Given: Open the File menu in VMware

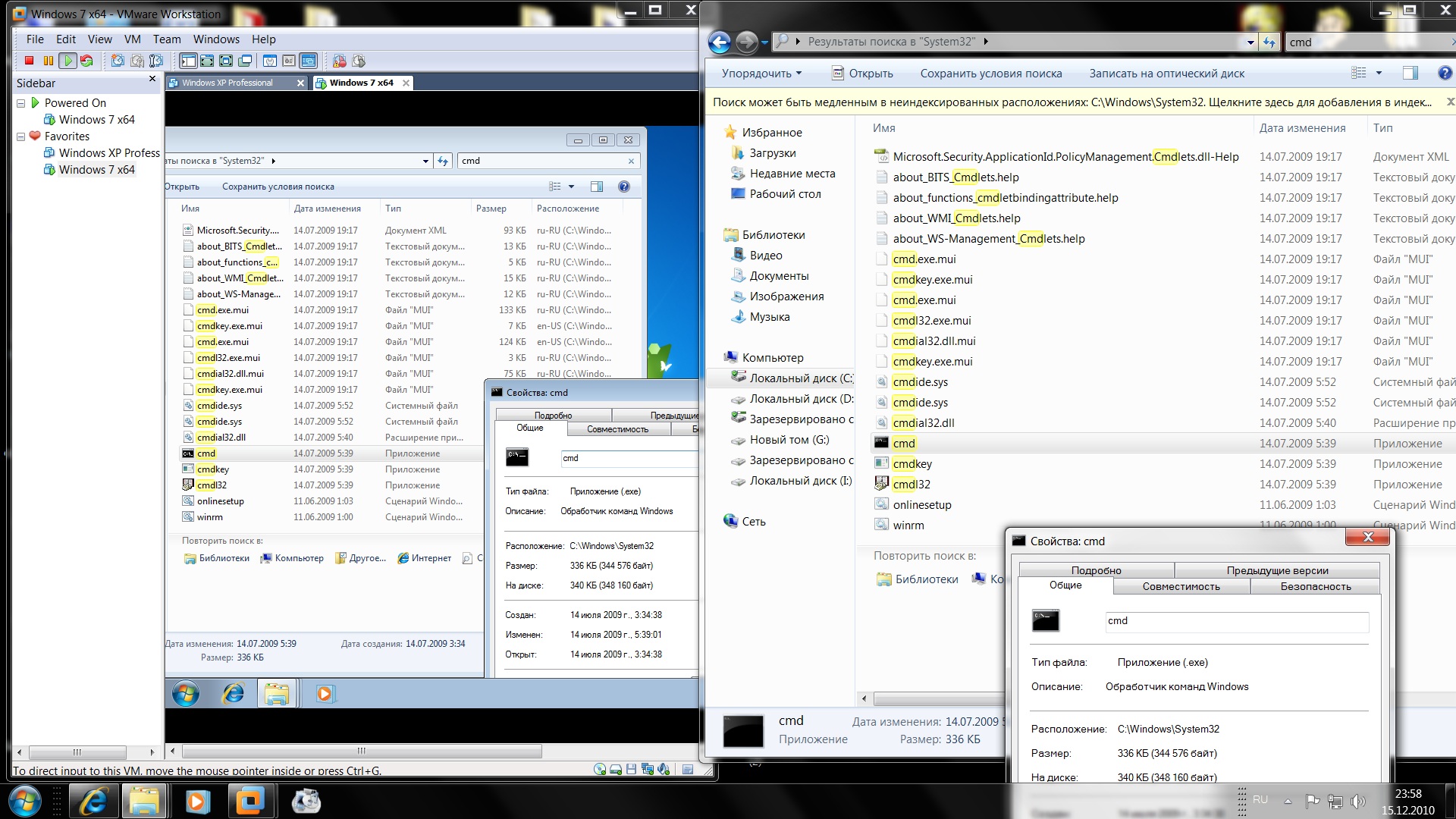Looking at the screenshot, I should pos(35,39).
